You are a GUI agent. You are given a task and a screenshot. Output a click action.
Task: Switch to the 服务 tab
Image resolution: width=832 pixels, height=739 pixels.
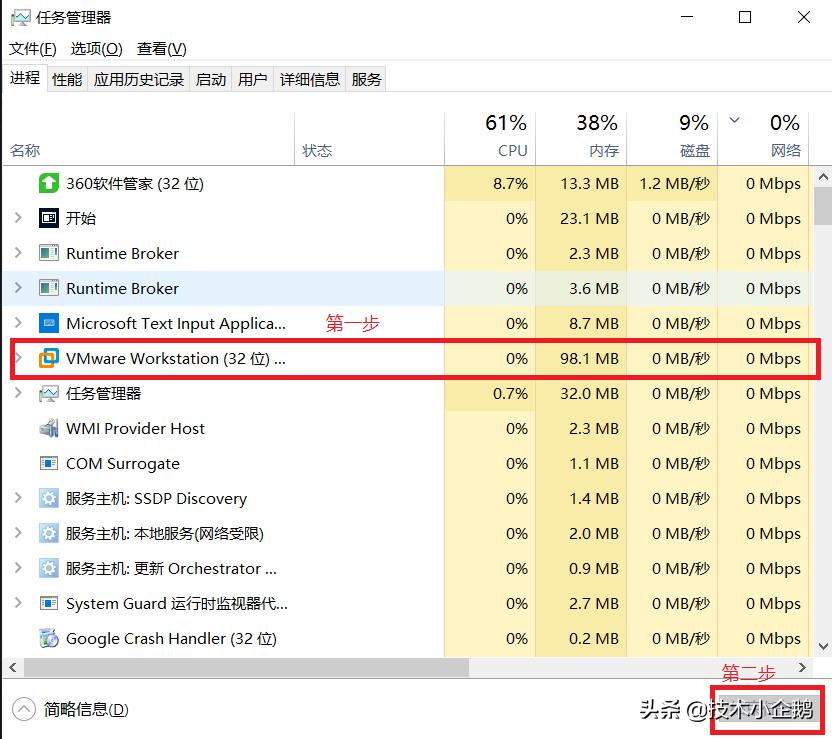[365, 79]
